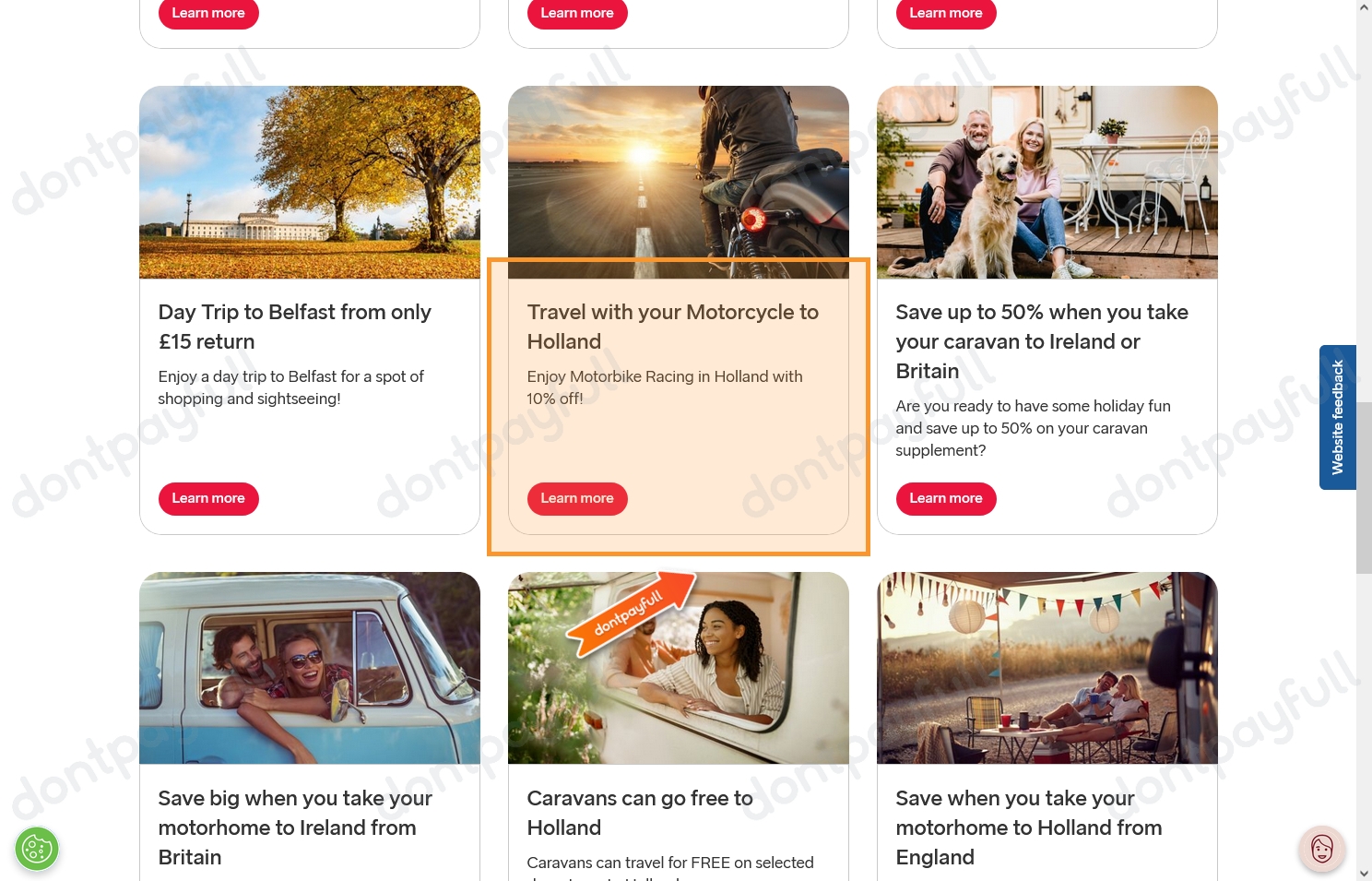Screen dimensions: 1372x881
Task: Open the motorhome camping bunting image
Action: point(1047,668)
